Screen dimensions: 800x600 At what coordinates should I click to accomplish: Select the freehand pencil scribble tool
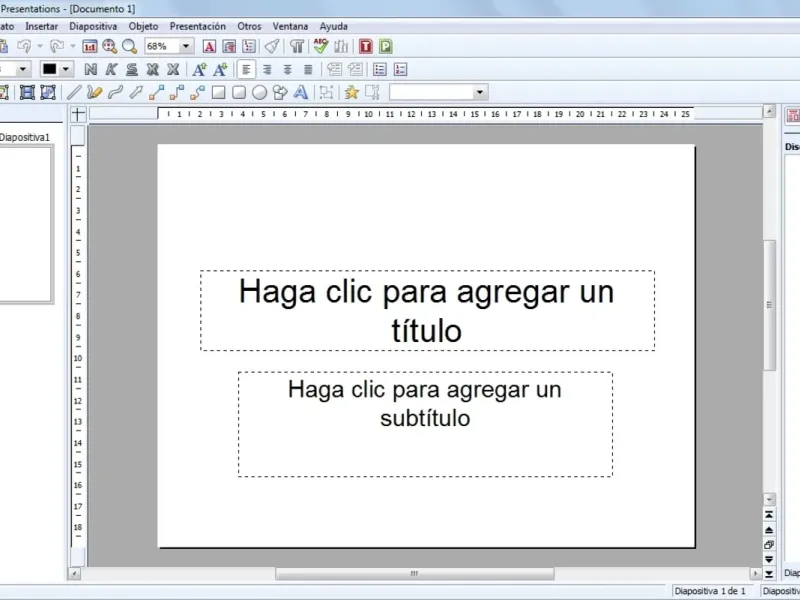click(x=95, y=92)
